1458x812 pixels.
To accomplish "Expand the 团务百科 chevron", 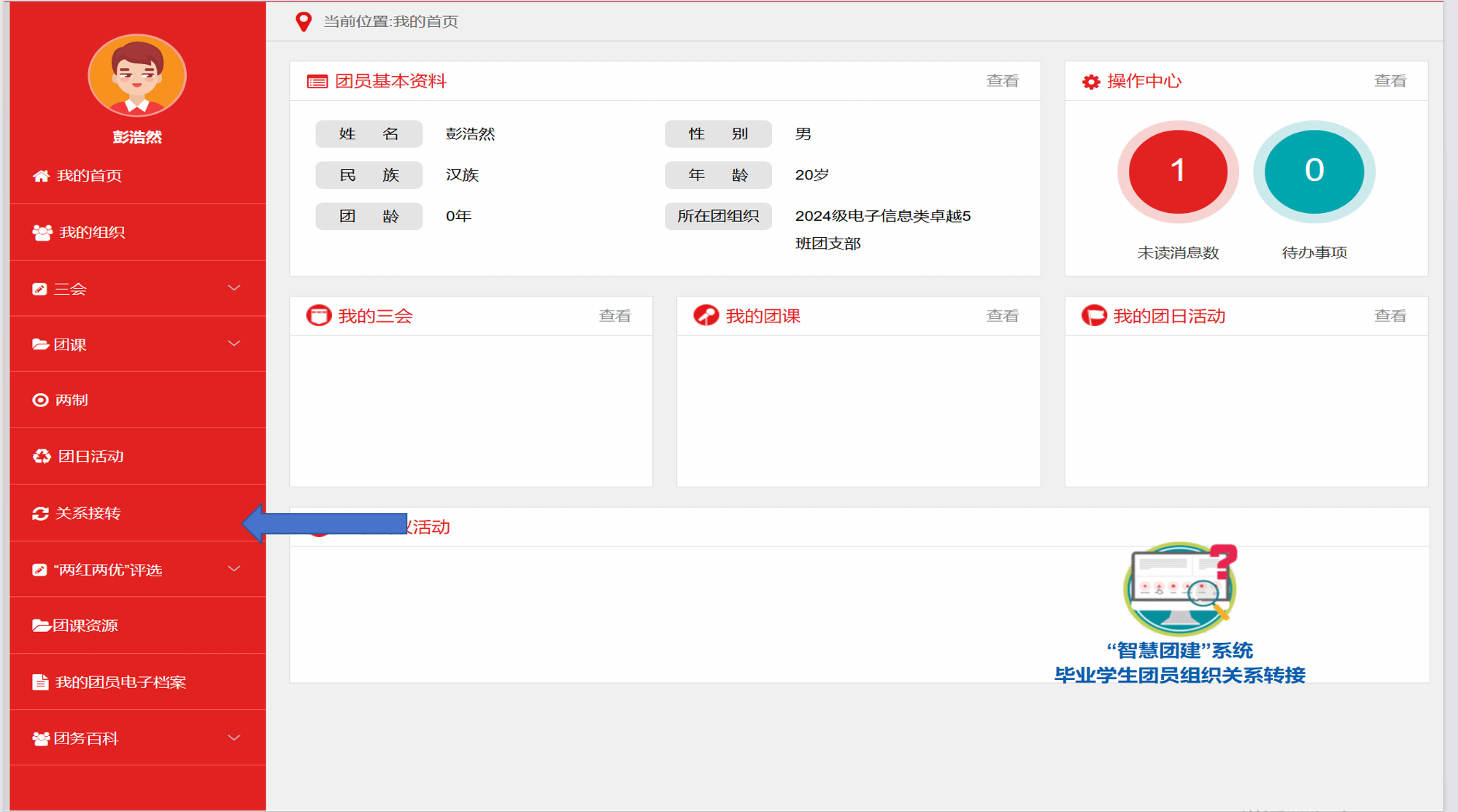I will (234, 738).
